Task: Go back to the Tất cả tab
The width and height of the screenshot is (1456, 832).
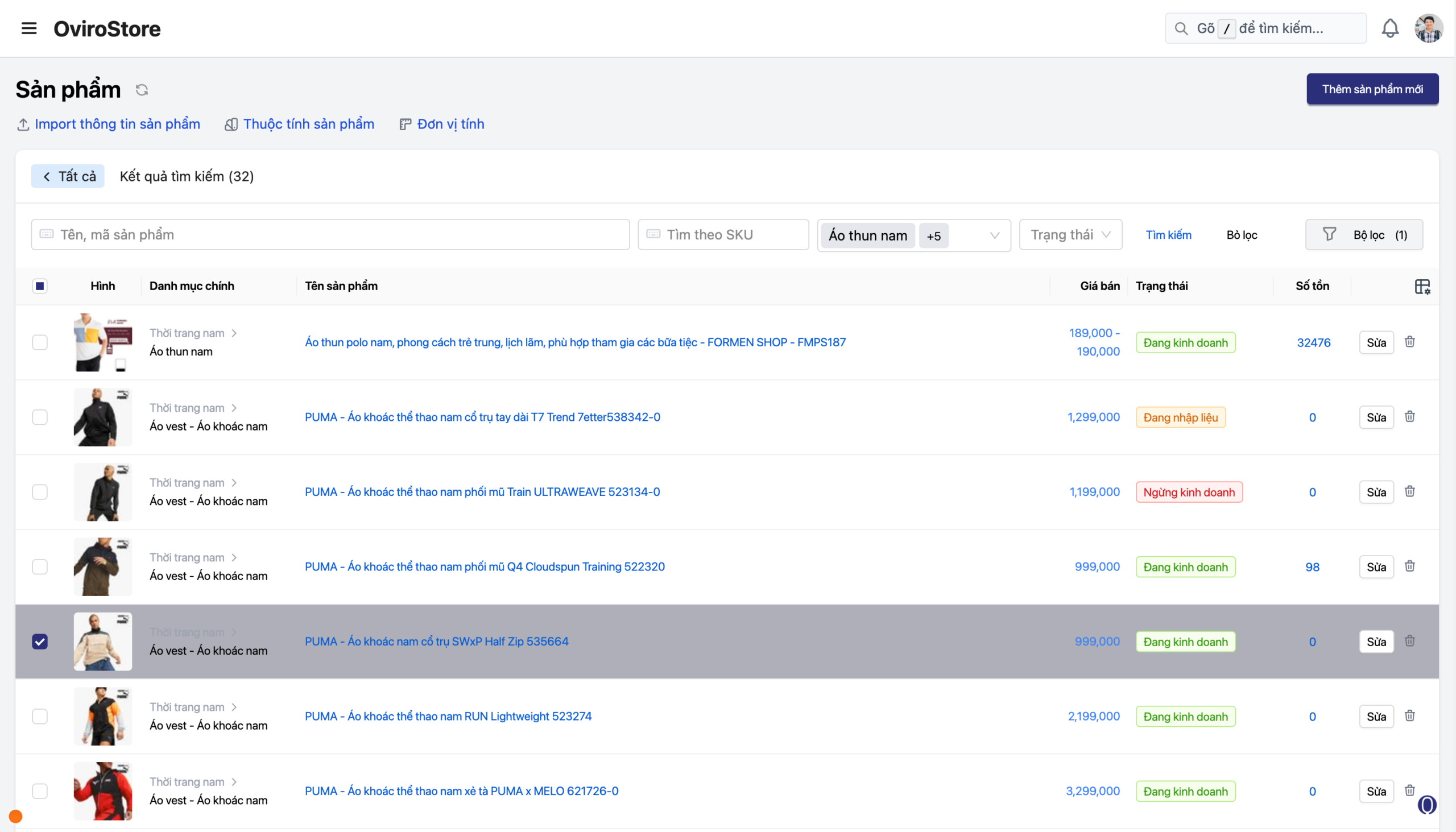Action: coord(68,176)
